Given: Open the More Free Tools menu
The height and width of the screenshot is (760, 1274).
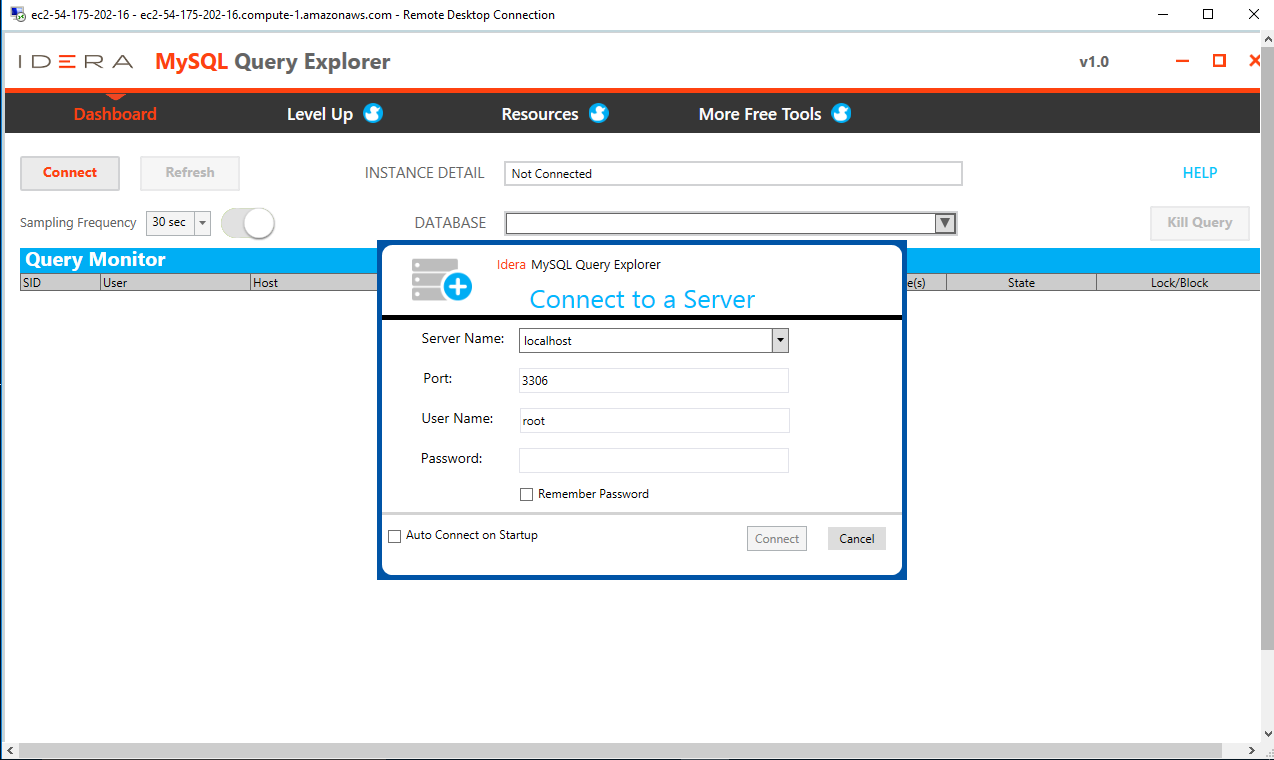Looking at the screenshot, I should pyautogui.click(x=760, y=113).
